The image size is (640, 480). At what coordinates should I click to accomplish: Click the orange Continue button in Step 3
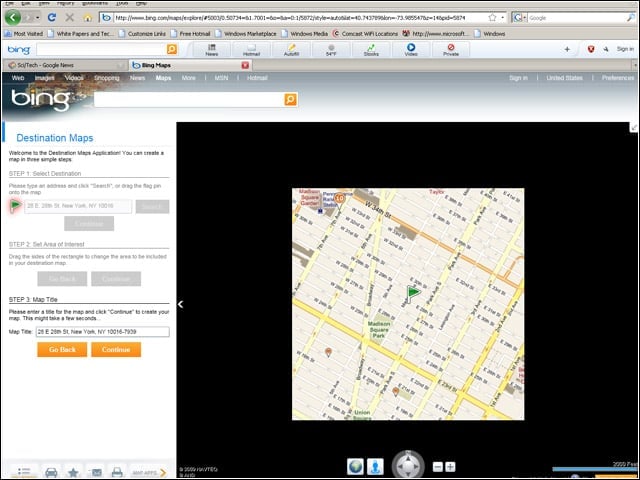[116, 349]
